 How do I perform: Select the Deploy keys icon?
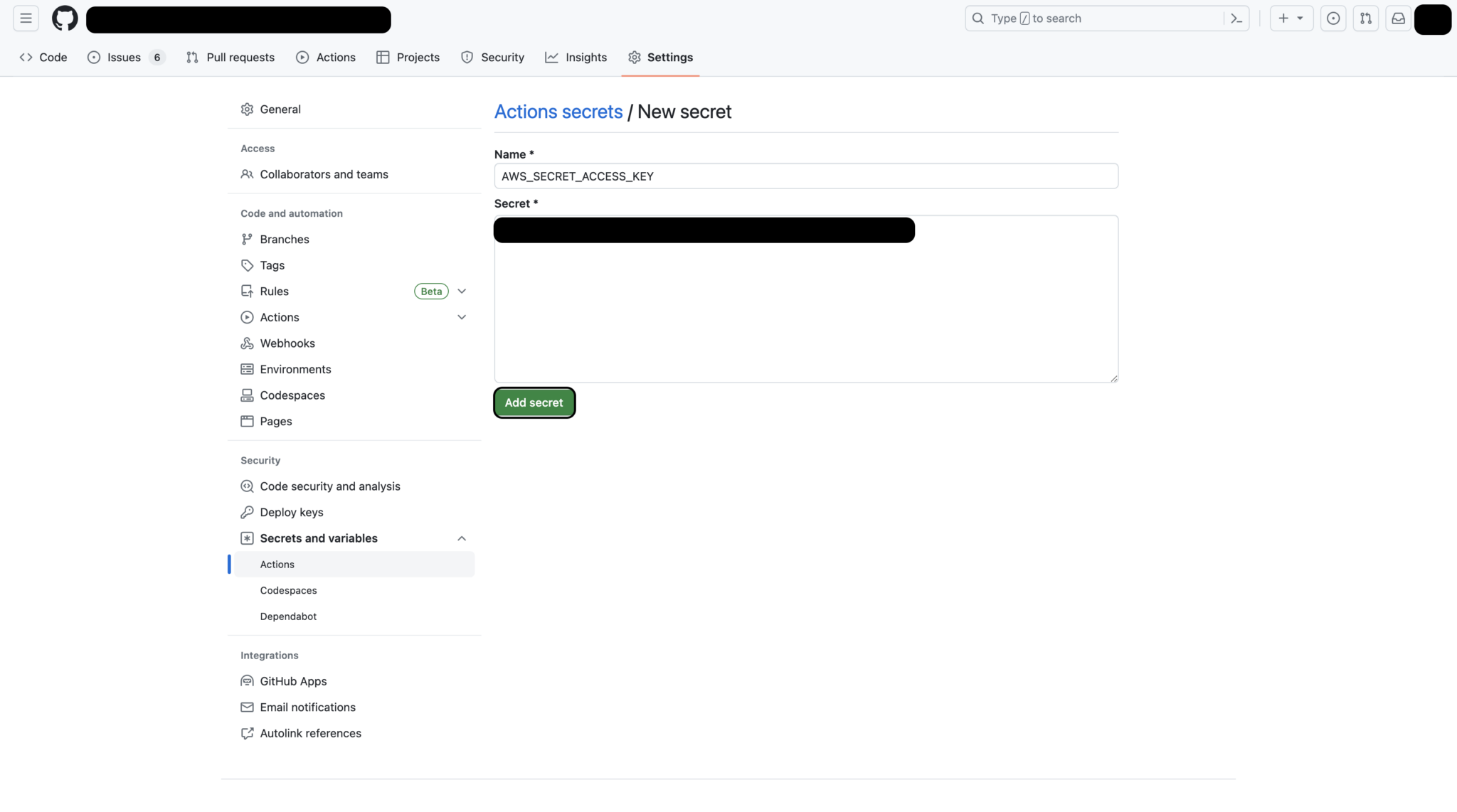click(246, 512)
